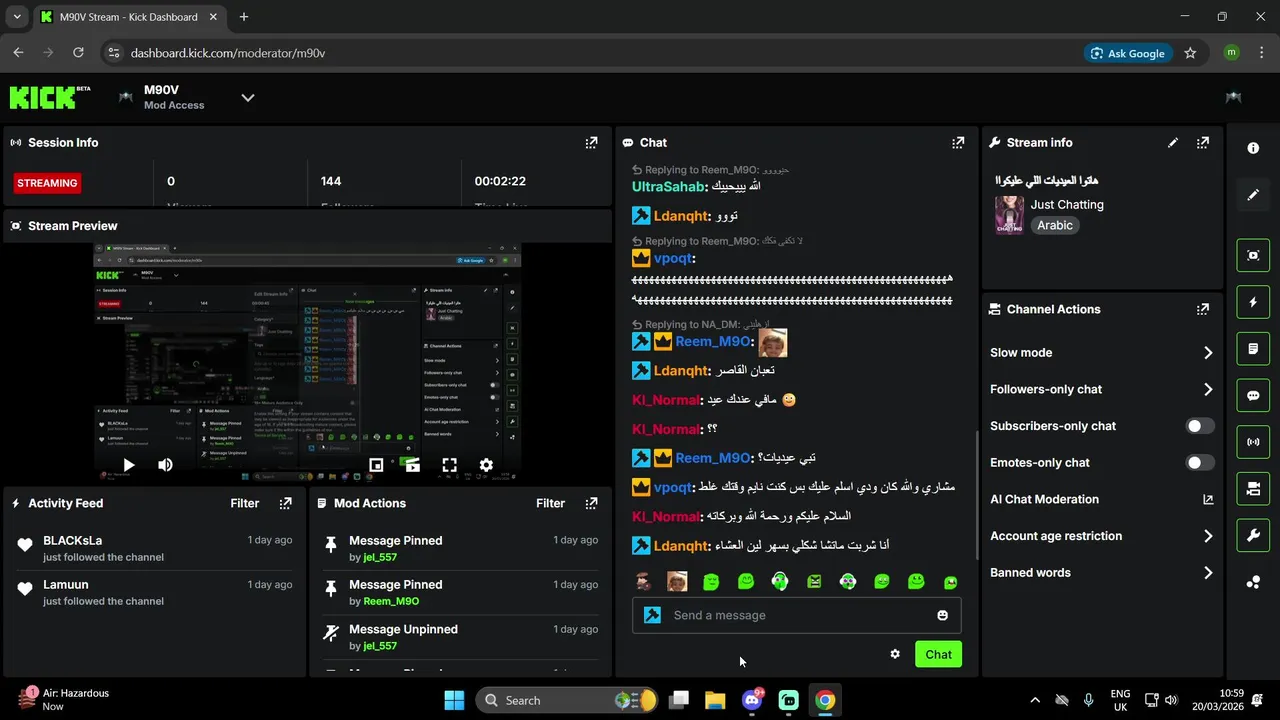Open File Explorer from the taskbar
This screenshot has height=720, width=1280.
[x=715, y=700]
